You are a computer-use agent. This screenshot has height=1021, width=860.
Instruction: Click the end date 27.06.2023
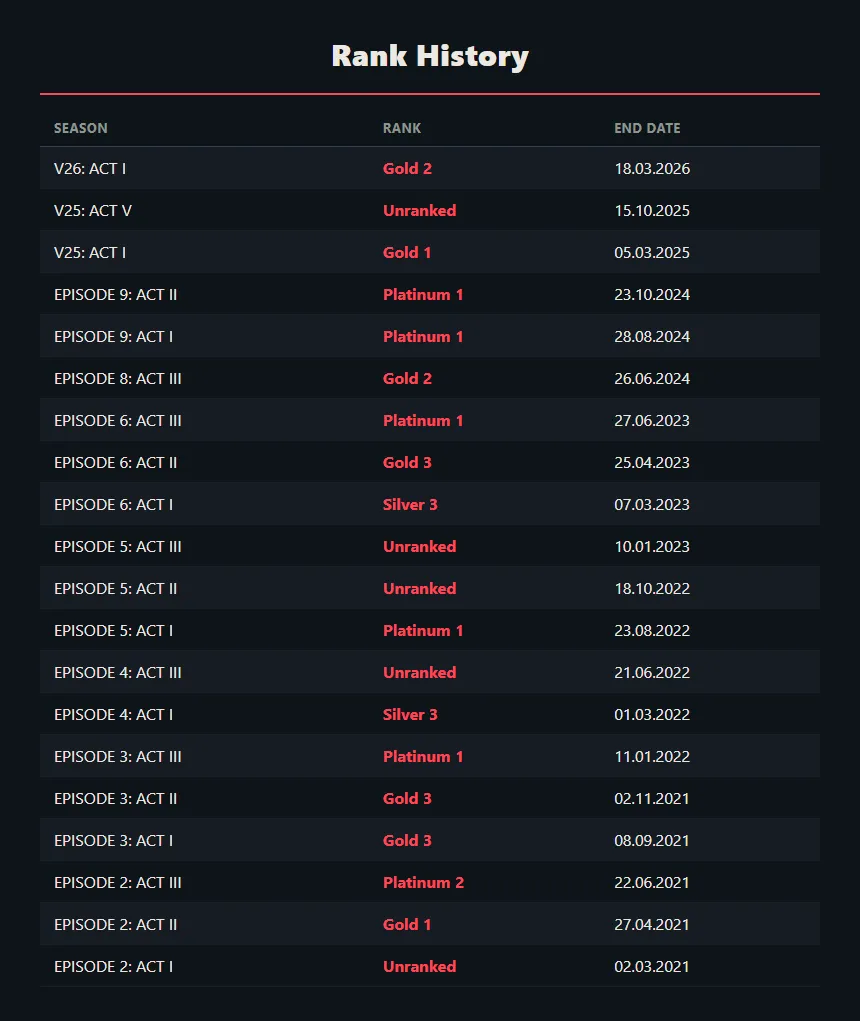[652, 421]
